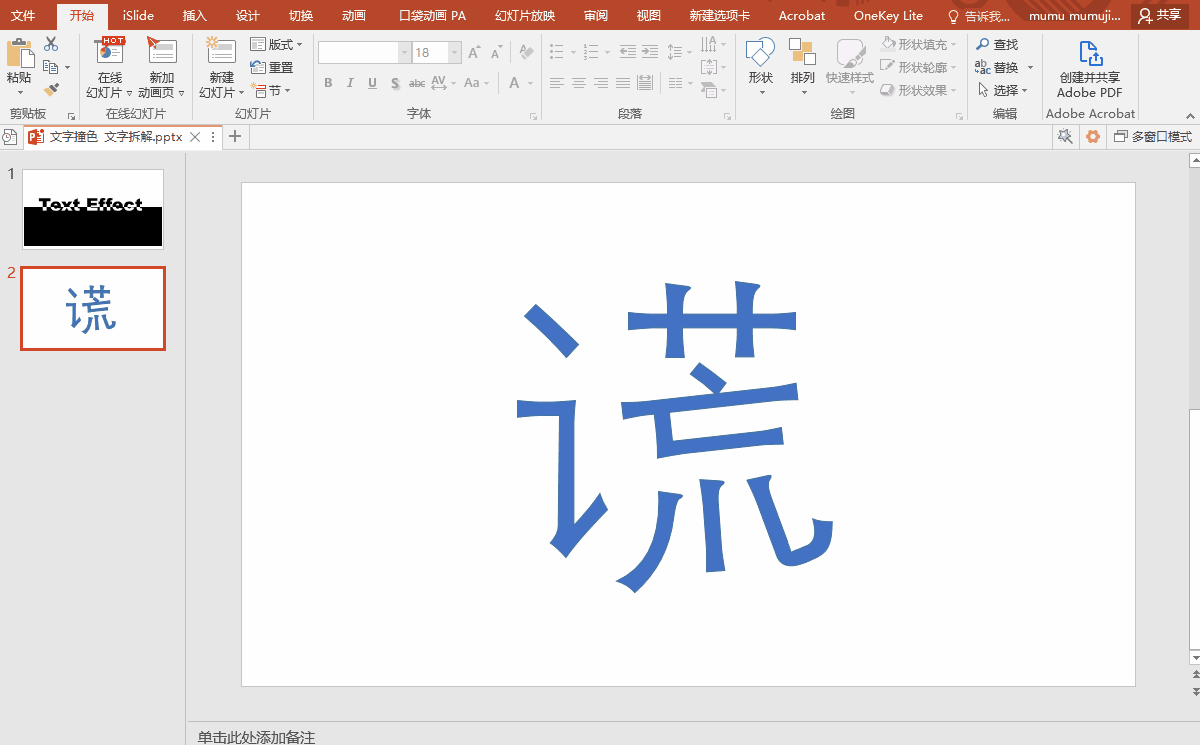1200x745 pixels.
Task: Click the 多窗口模式 multi-window button
Action: 1153,136
